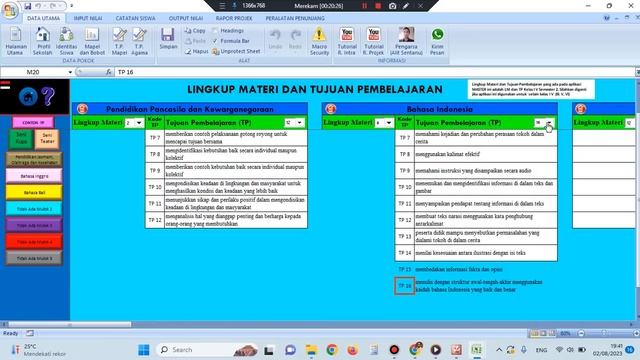The width and height of the screenshot is (640, 360).
Task: Switch to OUTPUT NILAI tab
Action: point(186,18)
